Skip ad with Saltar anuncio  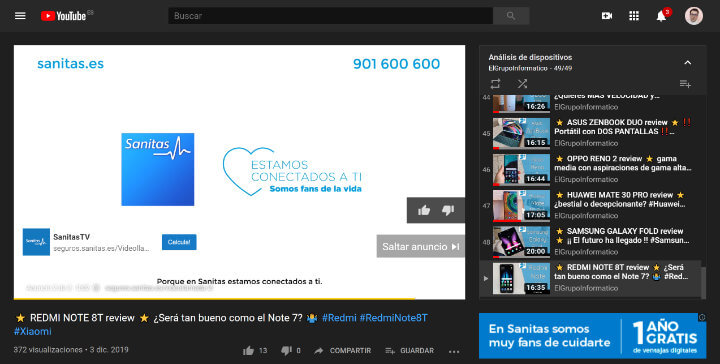[421, 246]
